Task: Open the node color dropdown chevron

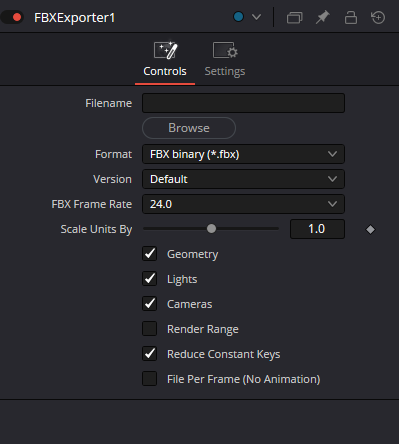Action: [256, 17]
